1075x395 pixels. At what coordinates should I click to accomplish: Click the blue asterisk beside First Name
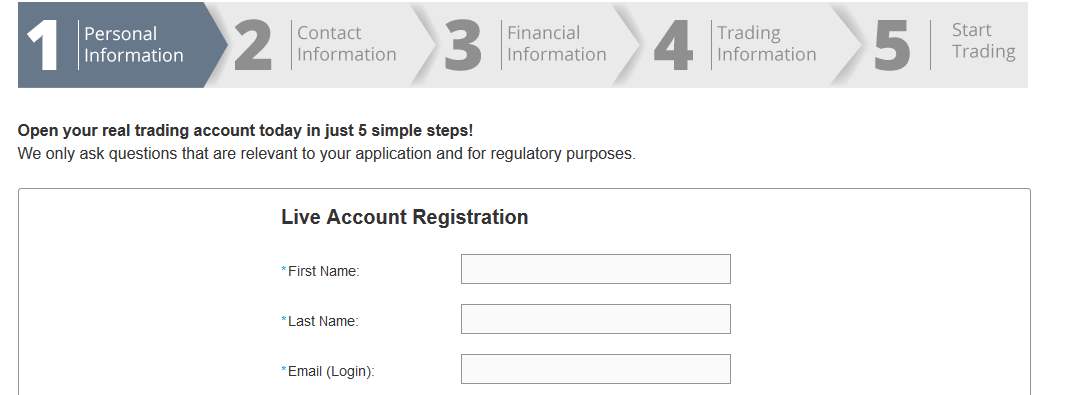point(284,270)
